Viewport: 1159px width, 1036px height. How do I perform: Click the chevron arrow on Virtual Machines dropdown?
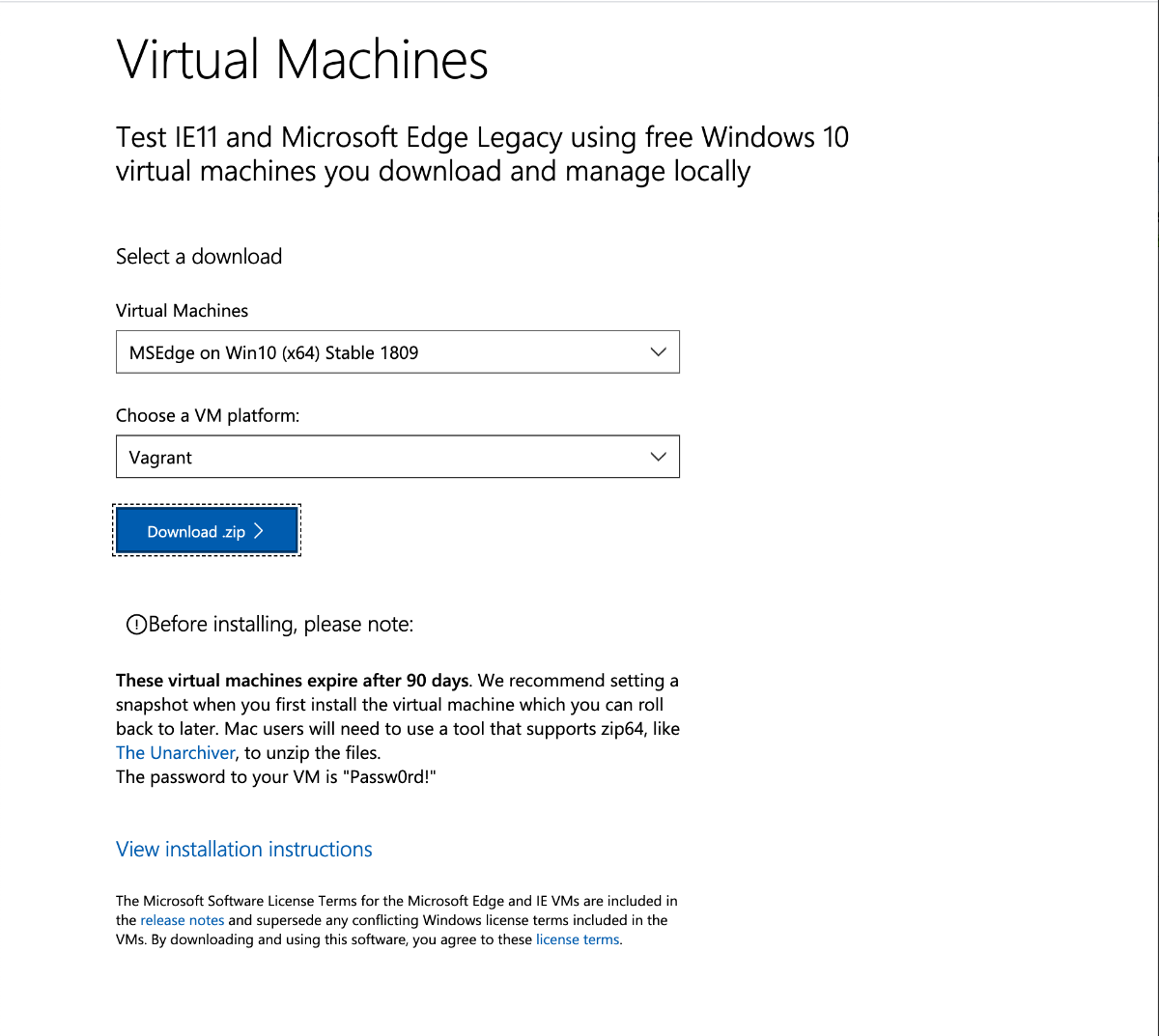659,352
